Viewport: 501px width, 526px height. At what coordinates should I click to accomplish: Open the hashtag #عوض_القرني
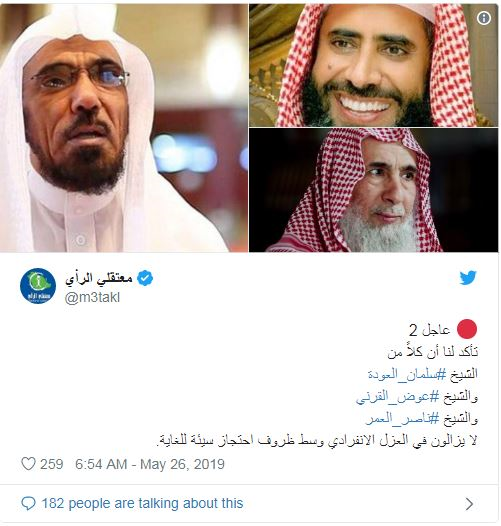[398, 397]
